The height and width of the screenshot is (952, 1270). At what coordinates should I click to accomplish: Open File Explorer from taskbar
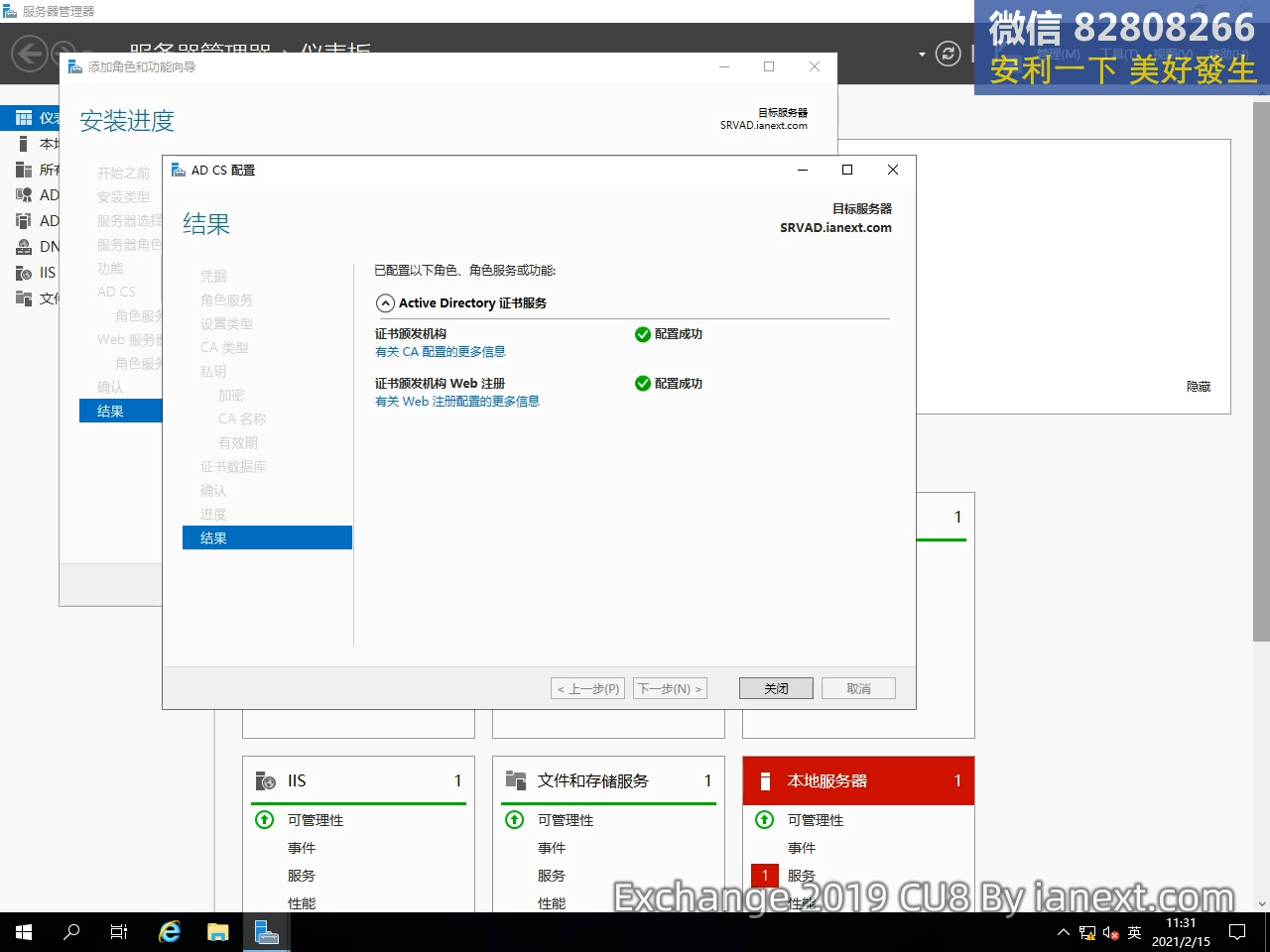coord(218,932)
